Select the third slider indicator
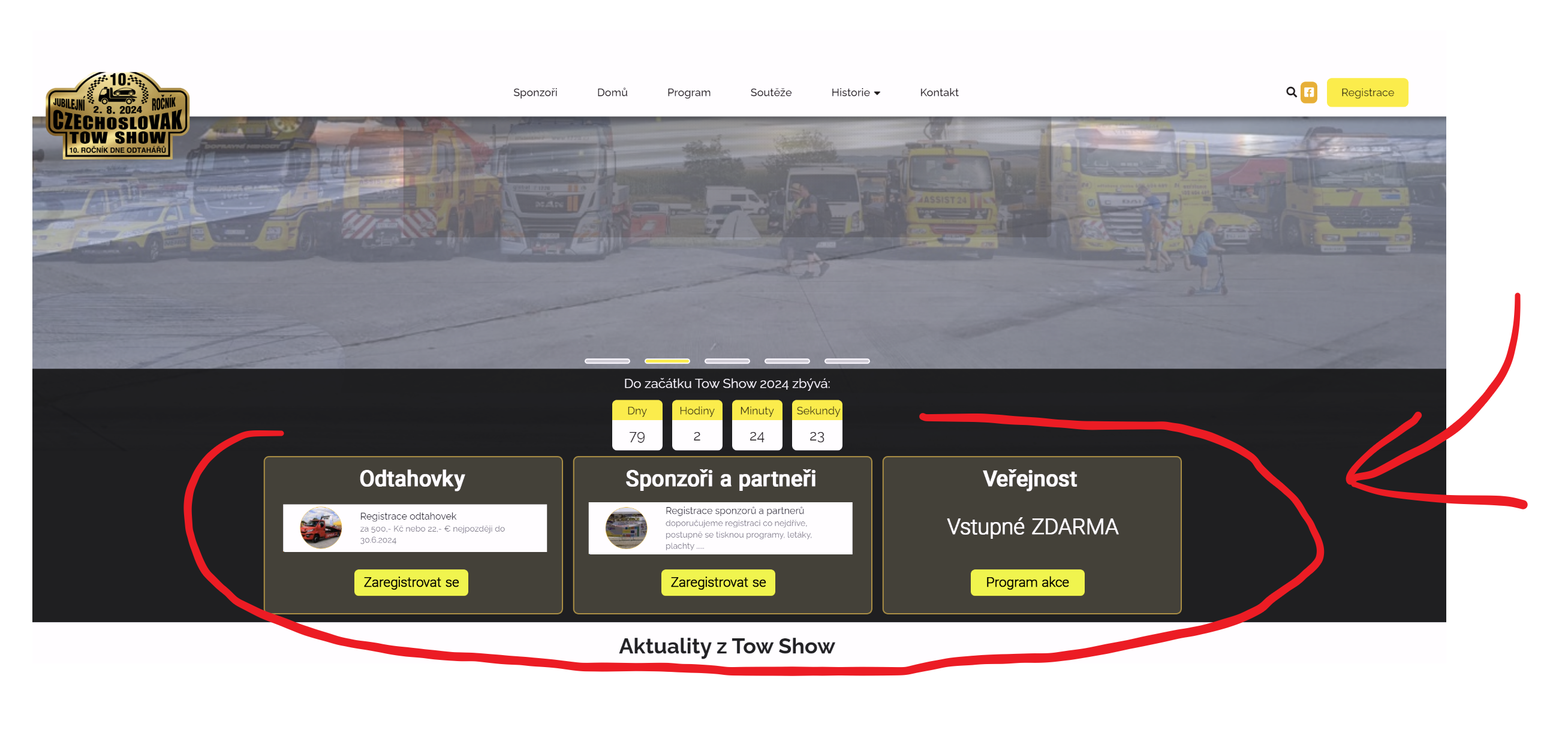This screenshot has height=742, width=1568. point(727,361)
